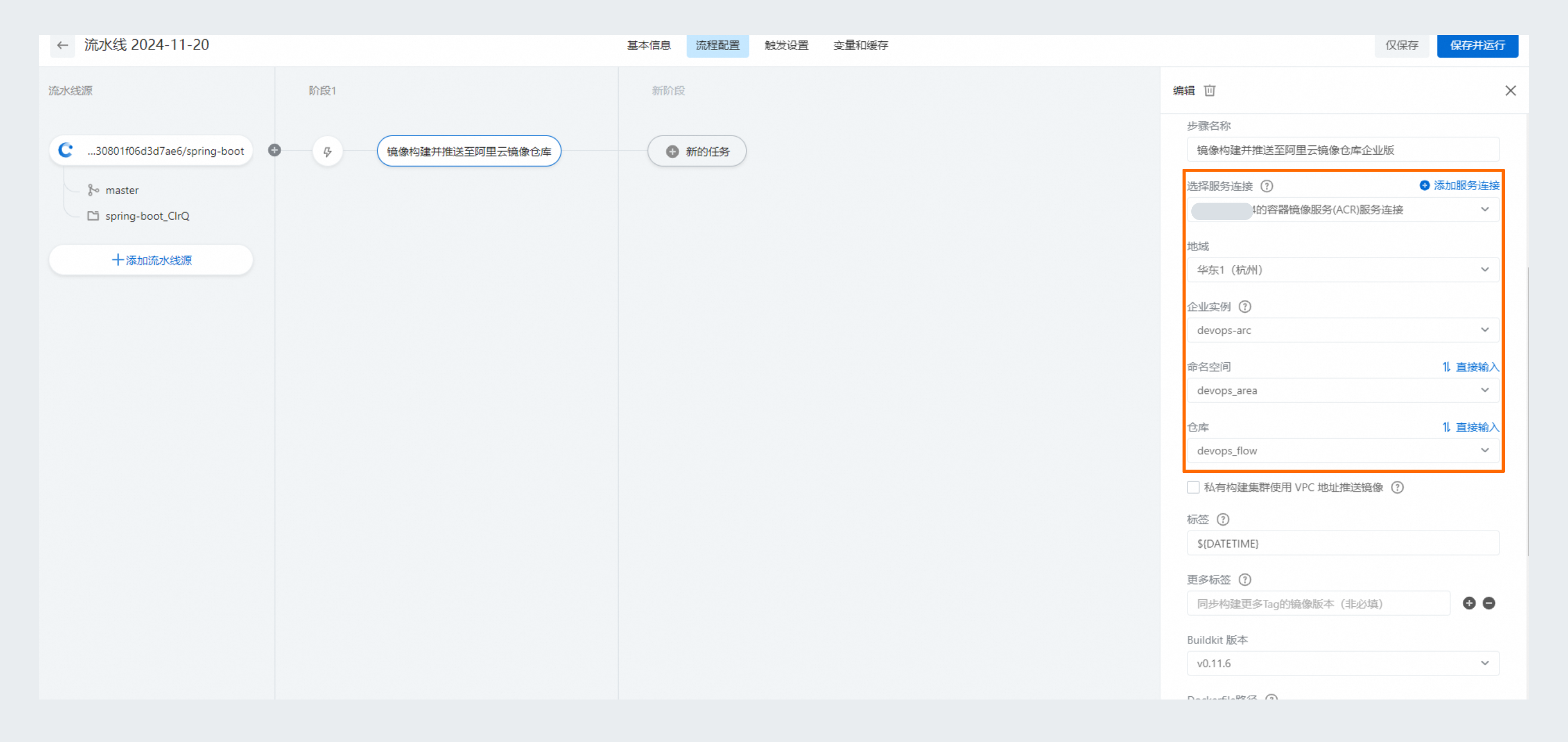Click 添加流水线源 button
The width and height of the screenshot is (1568, 742).
point(150,260)
